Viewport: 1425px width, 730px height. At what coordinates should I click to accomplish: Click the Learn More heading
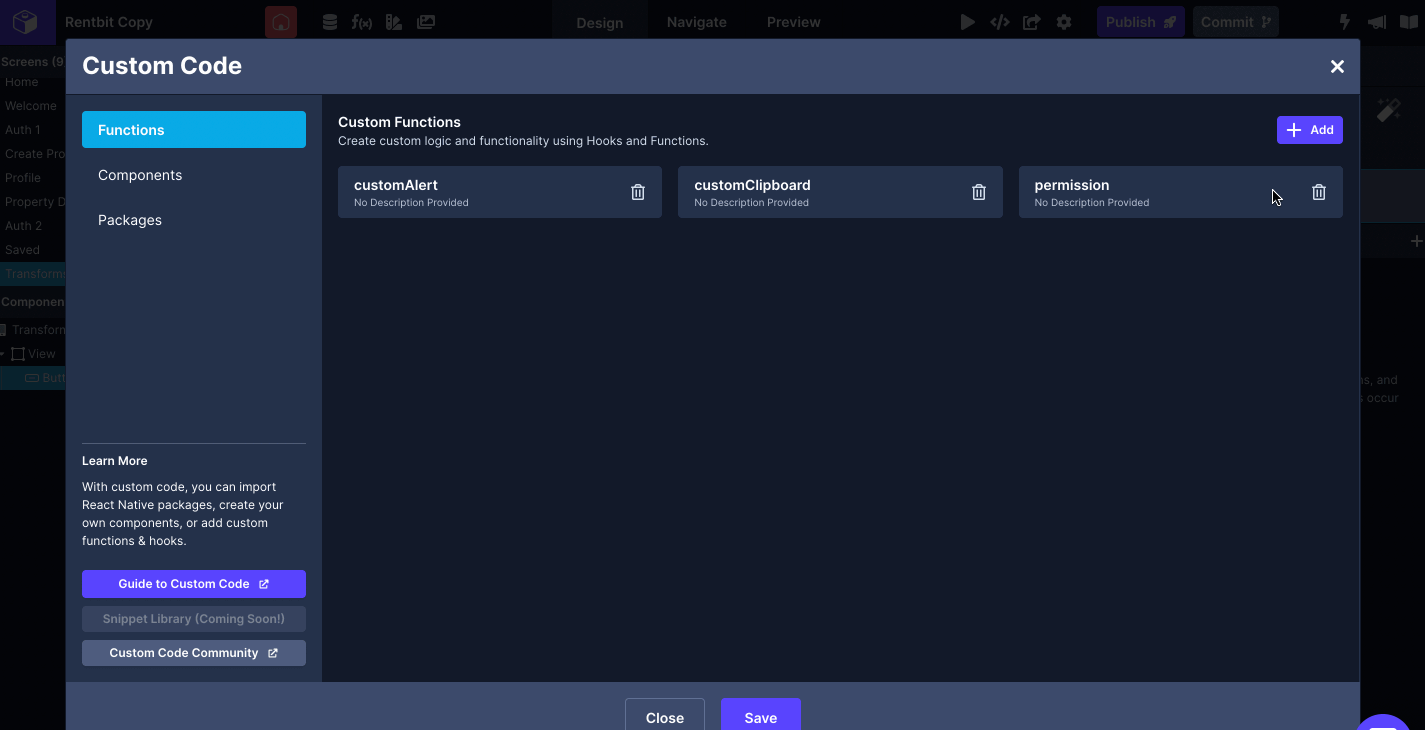click(x=114, y=461)
